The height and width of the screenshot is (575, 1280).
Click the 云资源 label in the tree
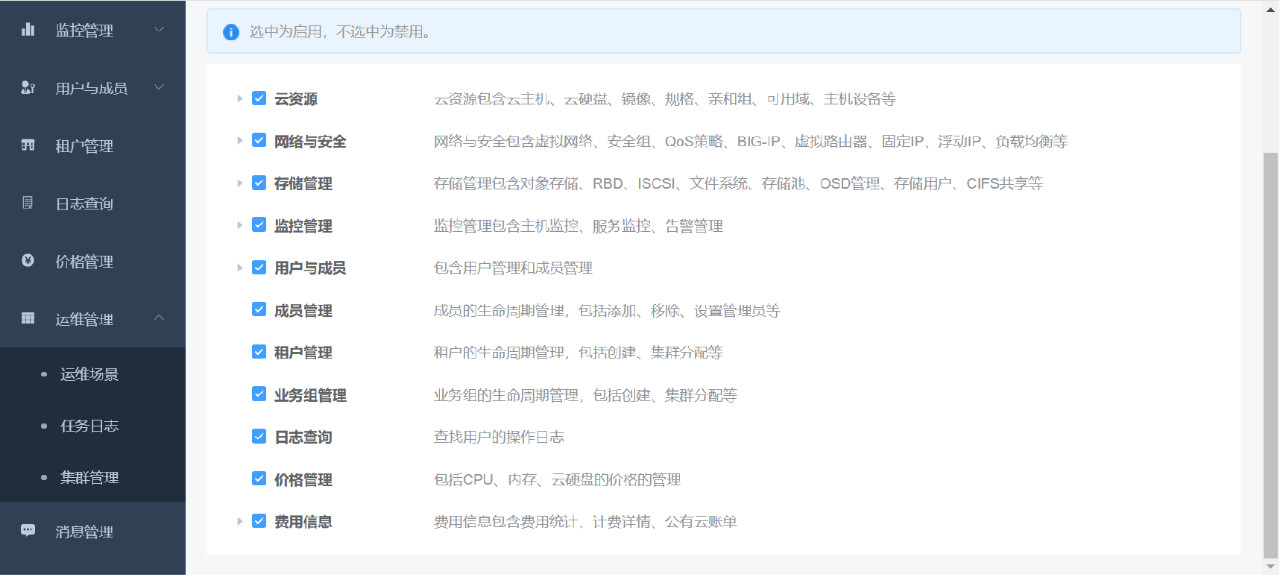click(296, 99)
